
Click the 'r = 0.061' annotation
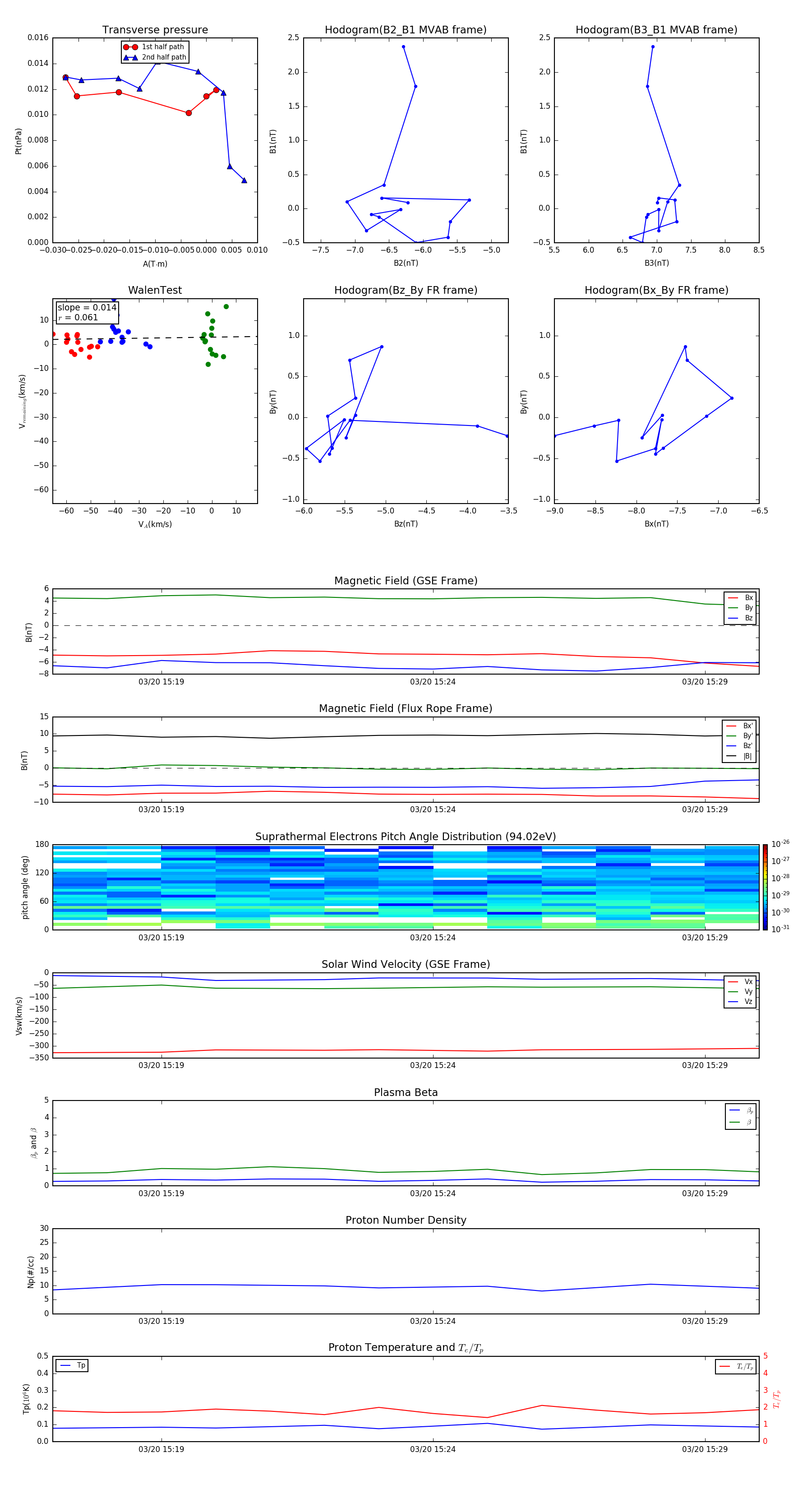(78, 317)
